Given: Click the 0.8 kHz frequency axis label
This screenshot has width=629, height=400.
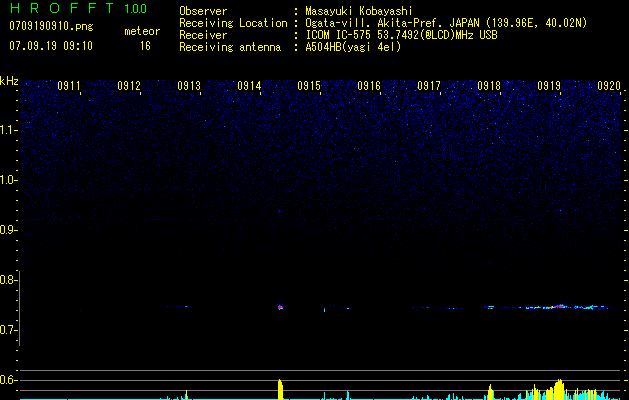Looking at the screenshot, I should click(8, 280).
